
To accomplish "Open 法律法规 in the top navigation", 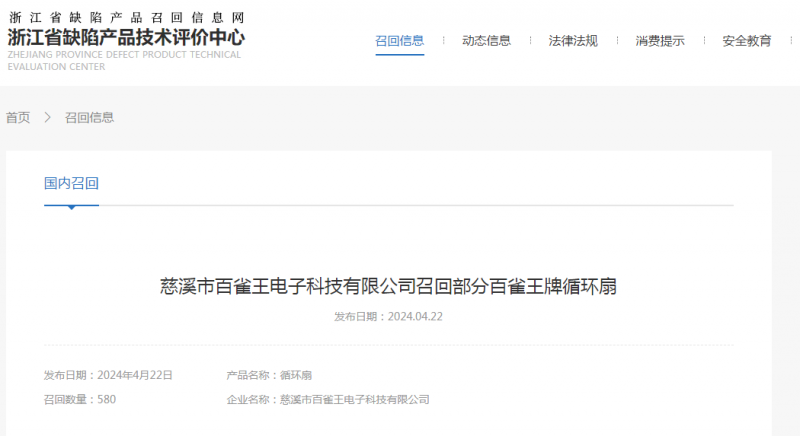I will tap(573, 41).
